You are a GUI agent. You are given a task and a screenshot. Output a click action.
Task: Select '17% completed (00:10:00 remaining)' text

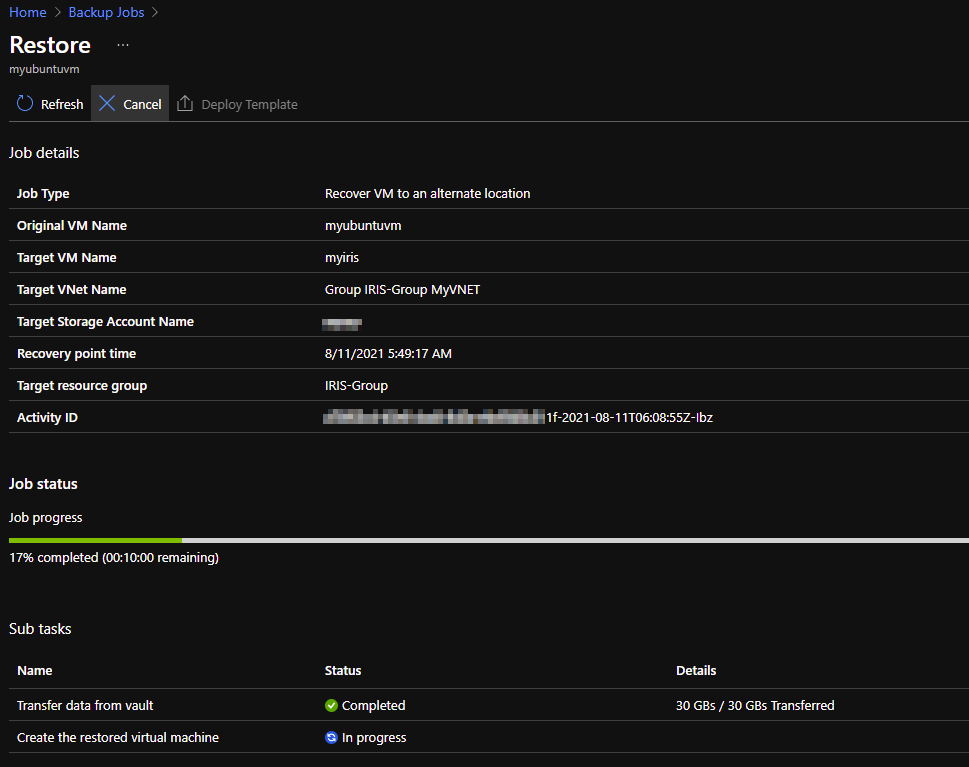coord(114,557)
